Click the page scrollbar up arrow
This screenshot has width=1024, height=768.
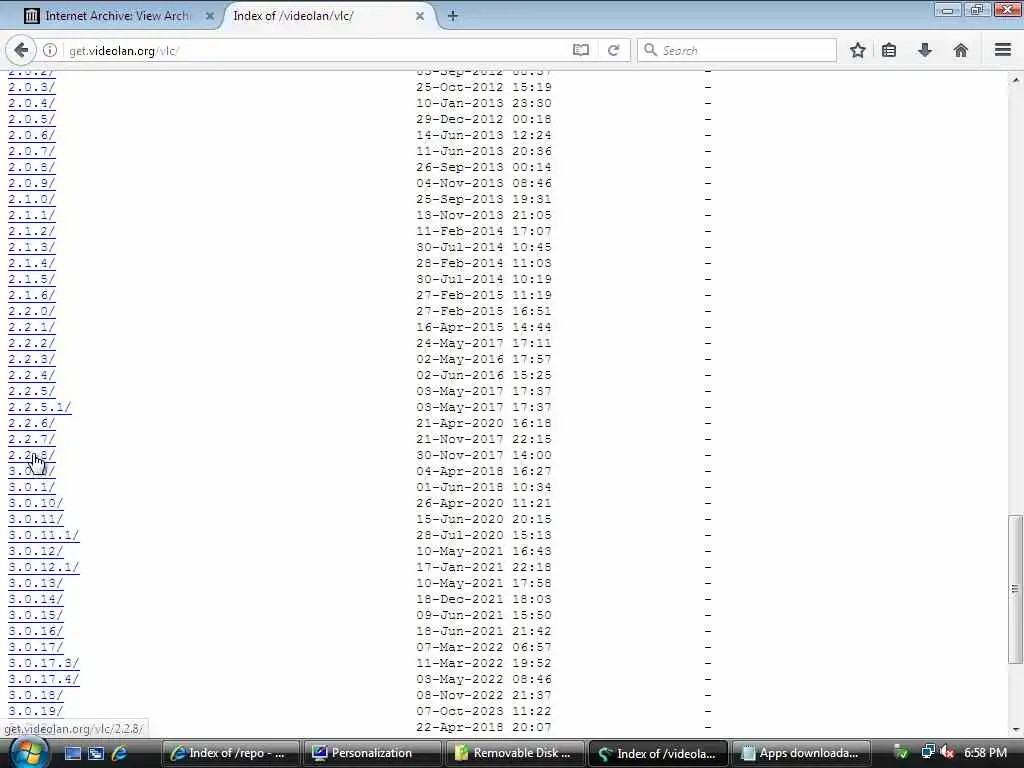(1015, 80)
